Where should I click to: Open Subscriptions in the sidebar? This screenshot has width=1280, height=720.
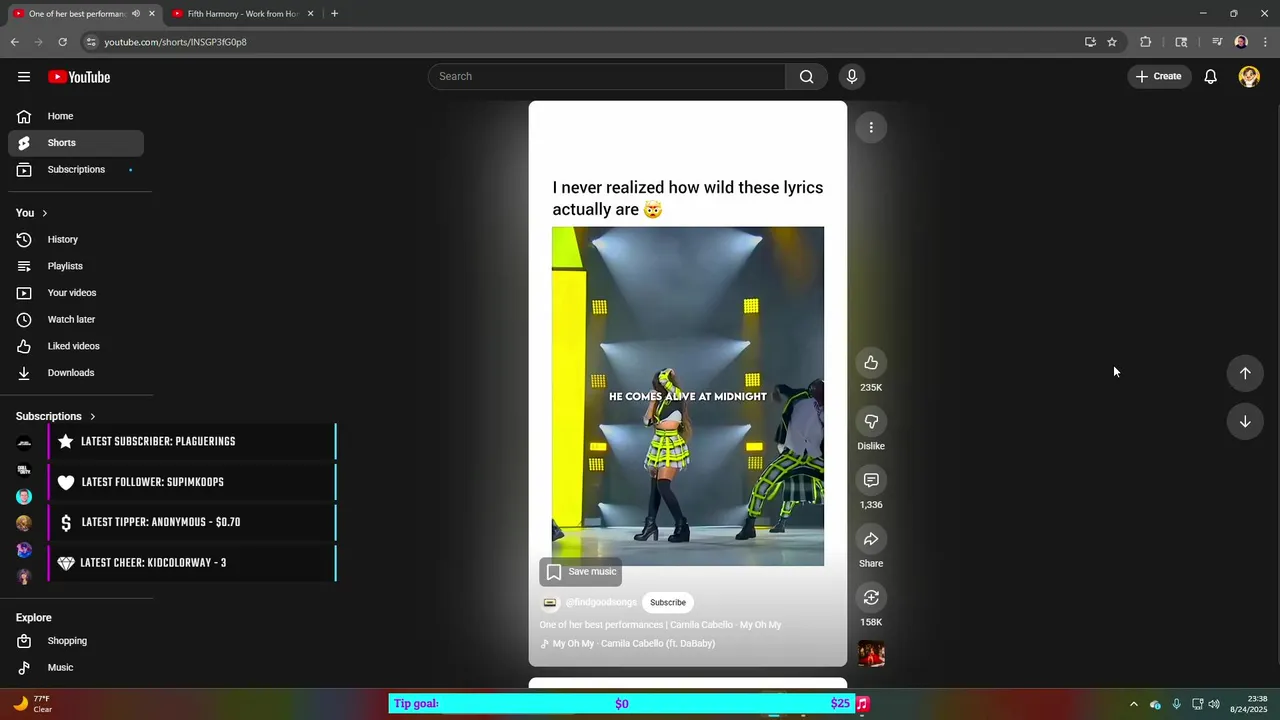coord(76,170)
